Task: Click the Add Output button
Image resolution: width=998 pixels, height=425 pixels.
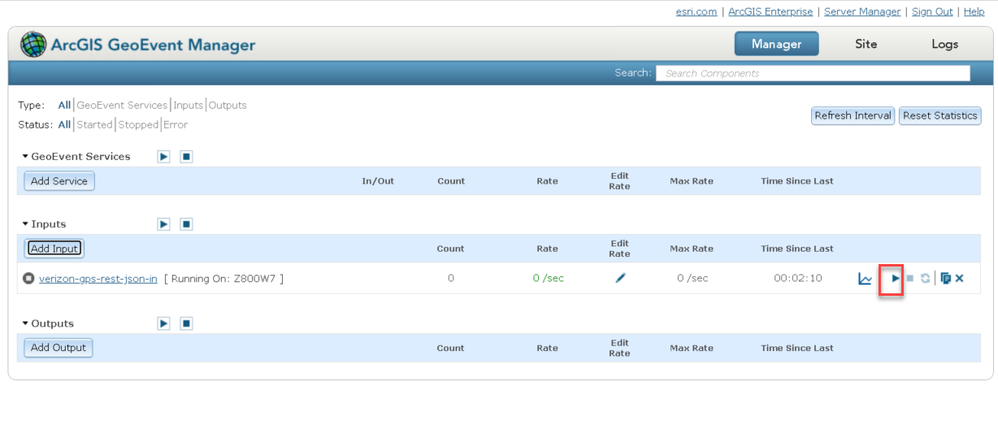Action: tap(59, 348)
